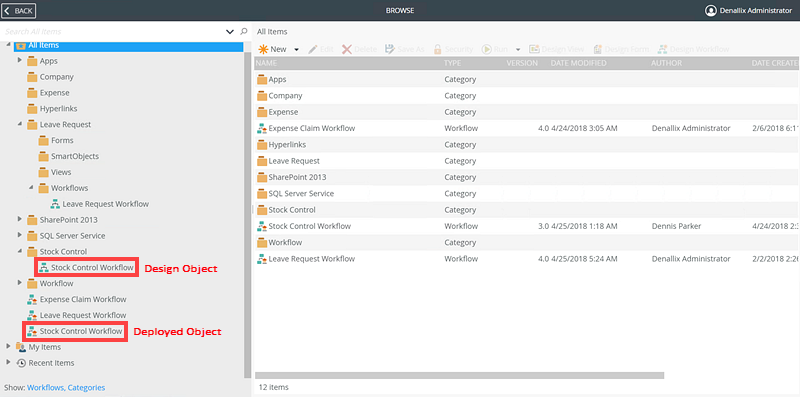Click the New toolbar button
Image resolution: width=800 pixels, height=397 pixels.
pyautogui.click(x=272, y=49)
